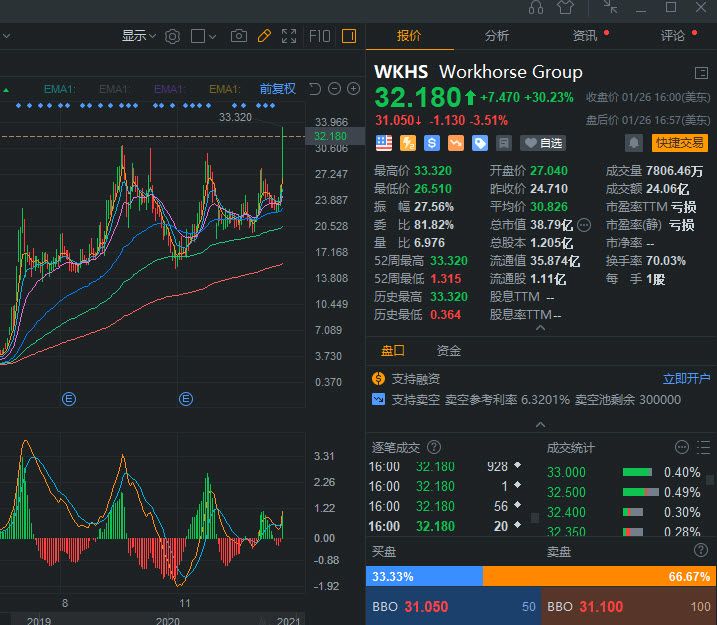Click the 支持融资 margin coin icon
Viewport: 717px width, 625px height.
[379, 379]
